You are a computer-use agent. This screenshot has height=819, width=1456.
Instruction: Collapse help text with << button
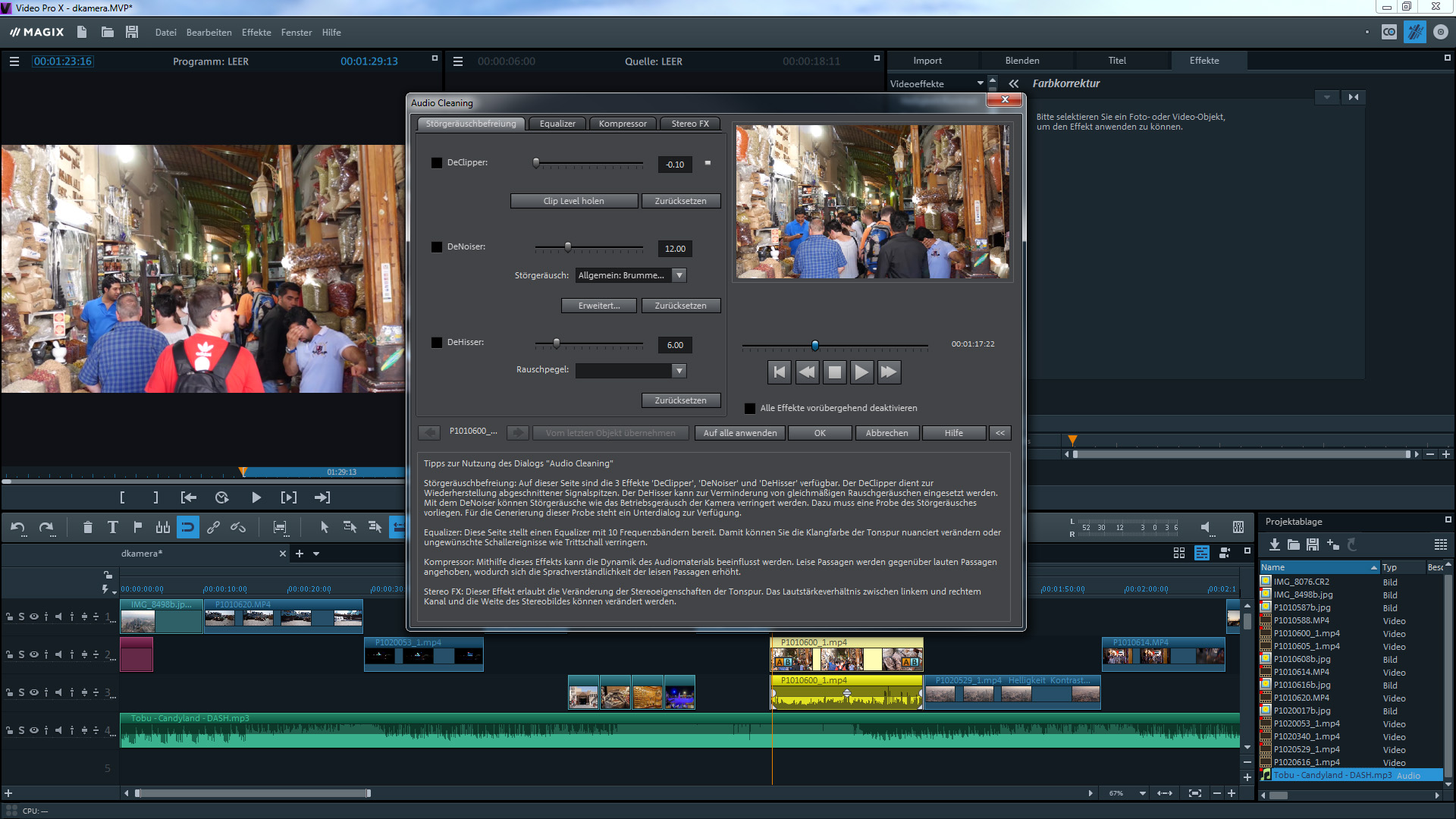pos(1000,433)
